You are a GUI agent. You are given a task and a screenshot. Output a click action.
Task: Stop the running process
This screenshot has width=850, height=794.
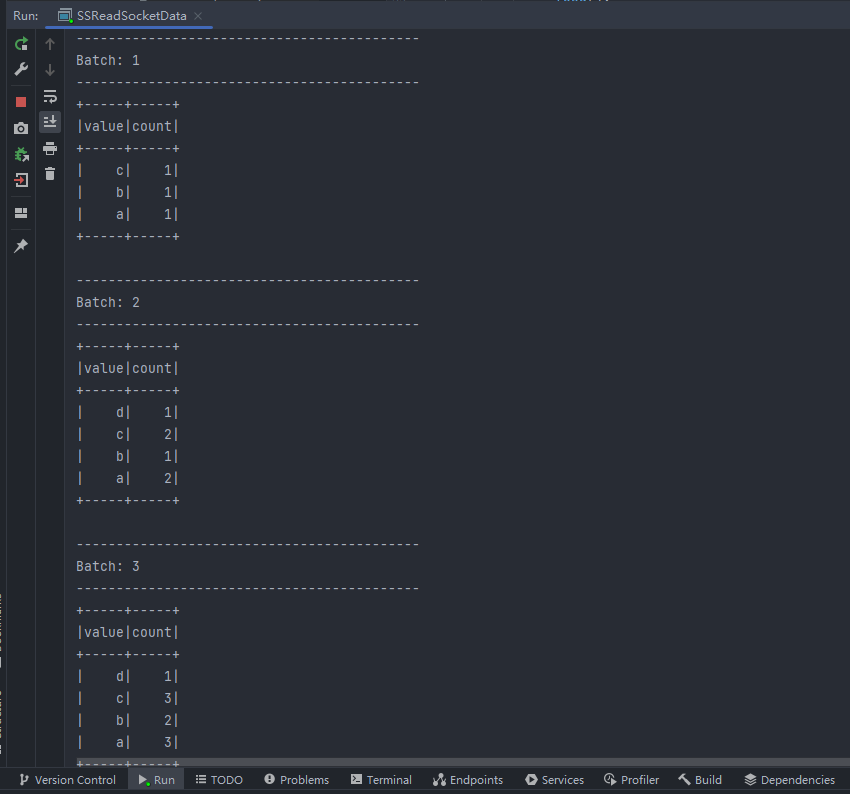click(x=21, y=102)
